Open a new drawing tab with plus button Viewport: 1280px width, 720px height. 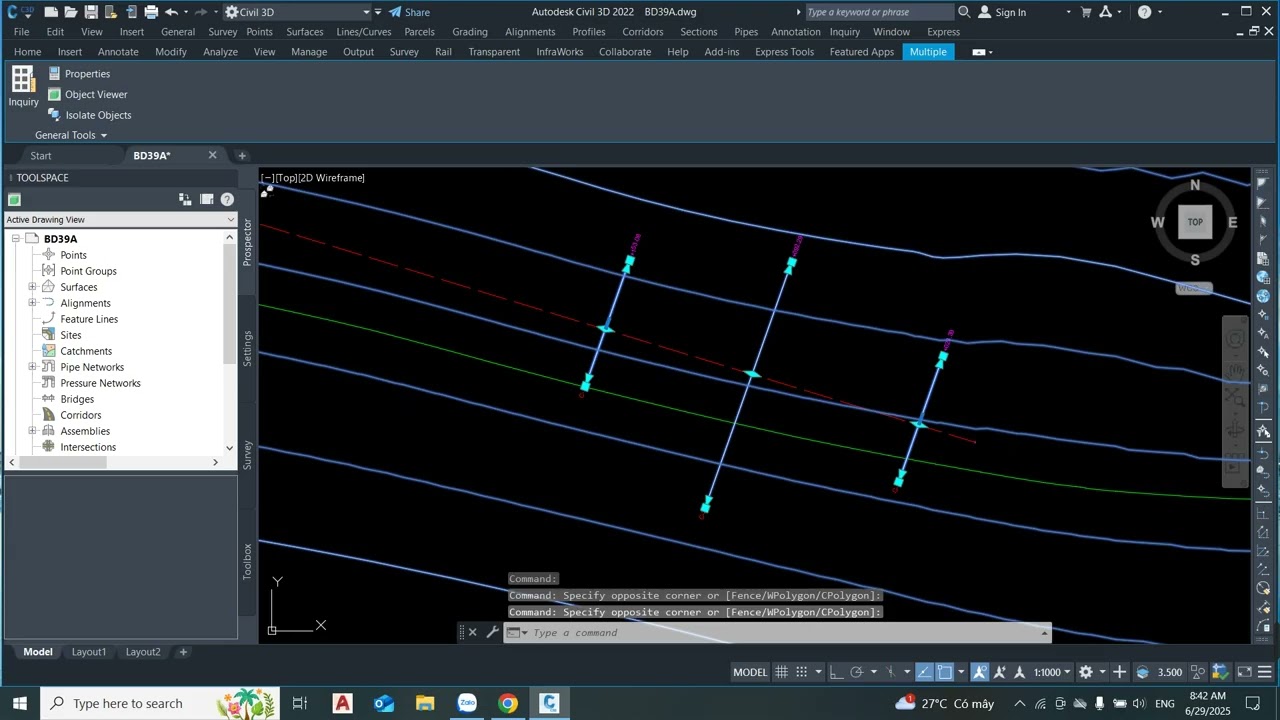pyautogui.click(x=242, y=155)
